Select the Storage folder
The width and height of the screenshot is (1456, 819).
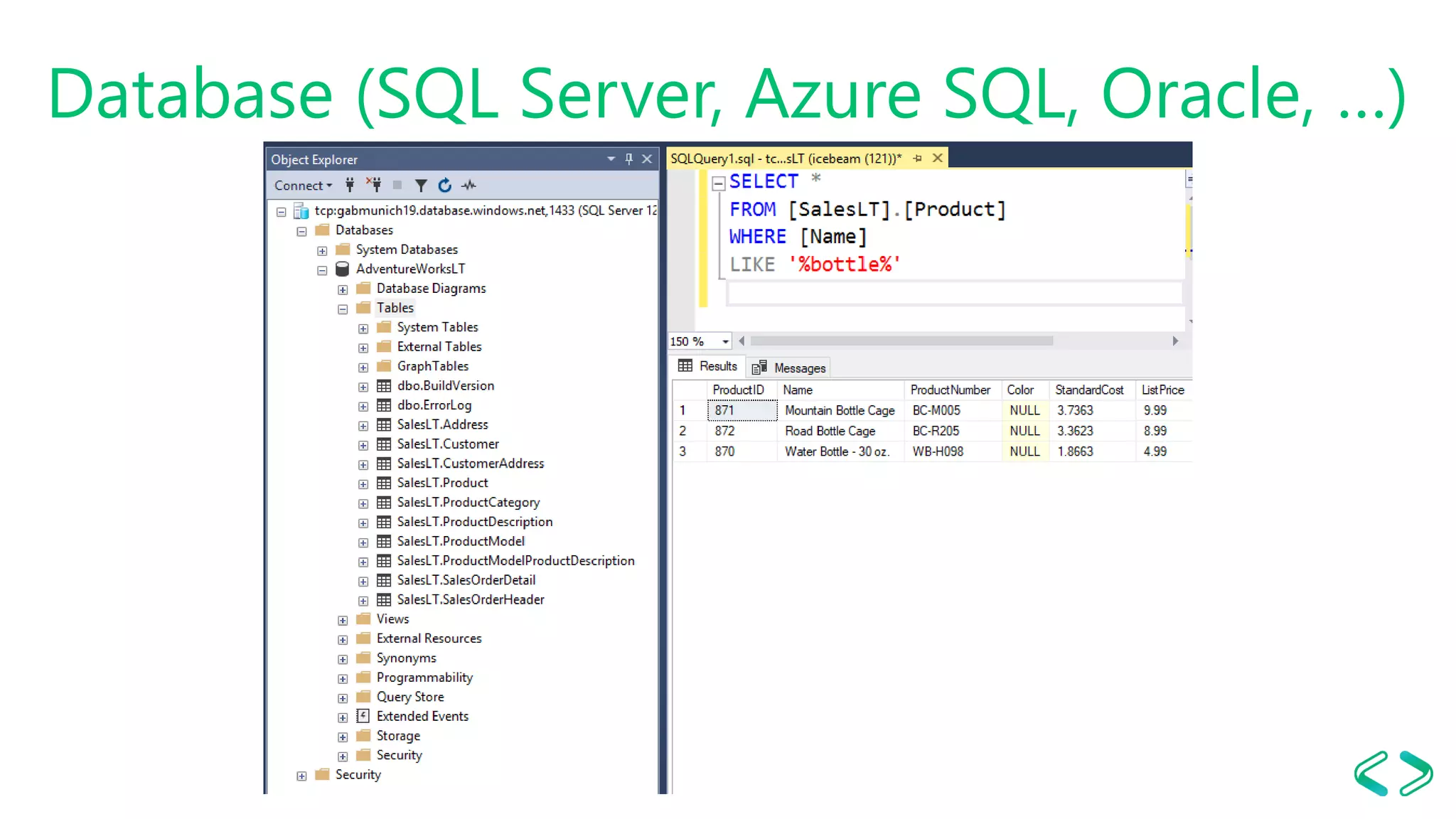398,736
